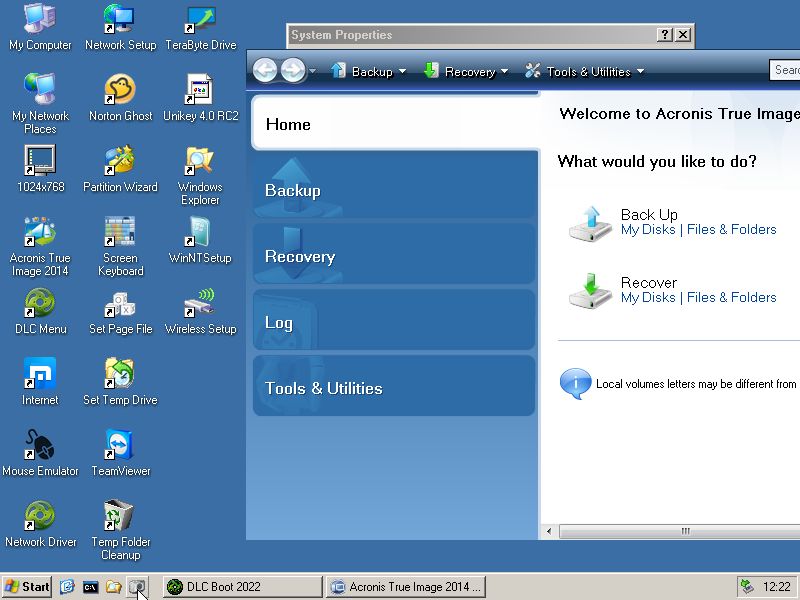Open Network Driver shortcut
The width and height of the screenshot is (800, 600).
[x=40, y=523]
